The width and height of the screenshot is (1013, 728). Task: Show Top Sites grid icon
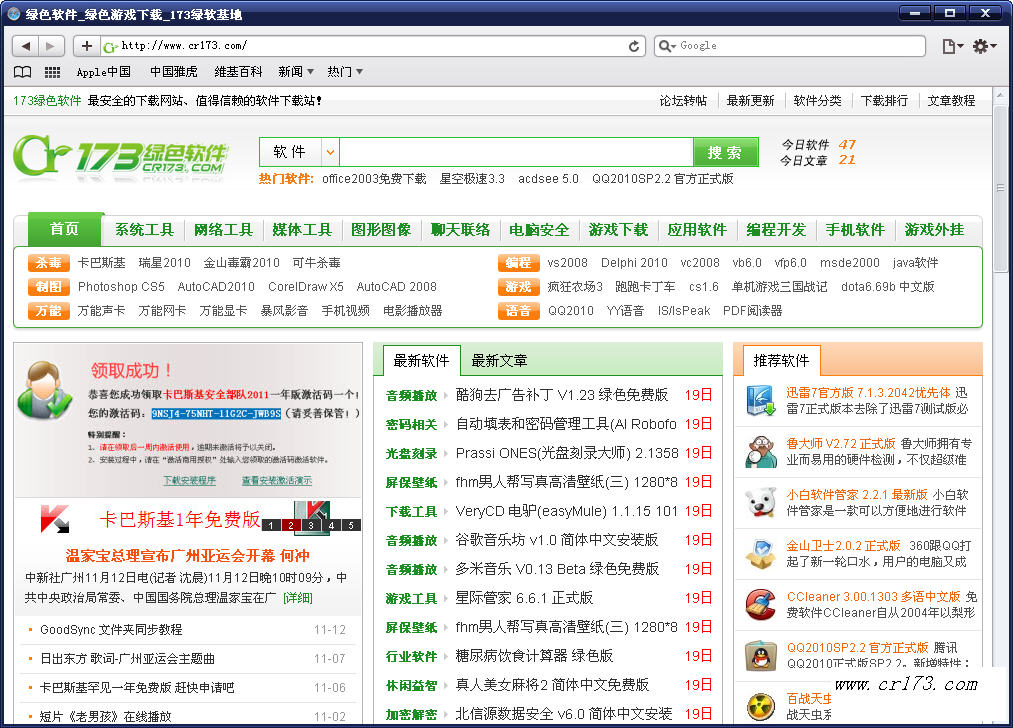pos(52,72)
